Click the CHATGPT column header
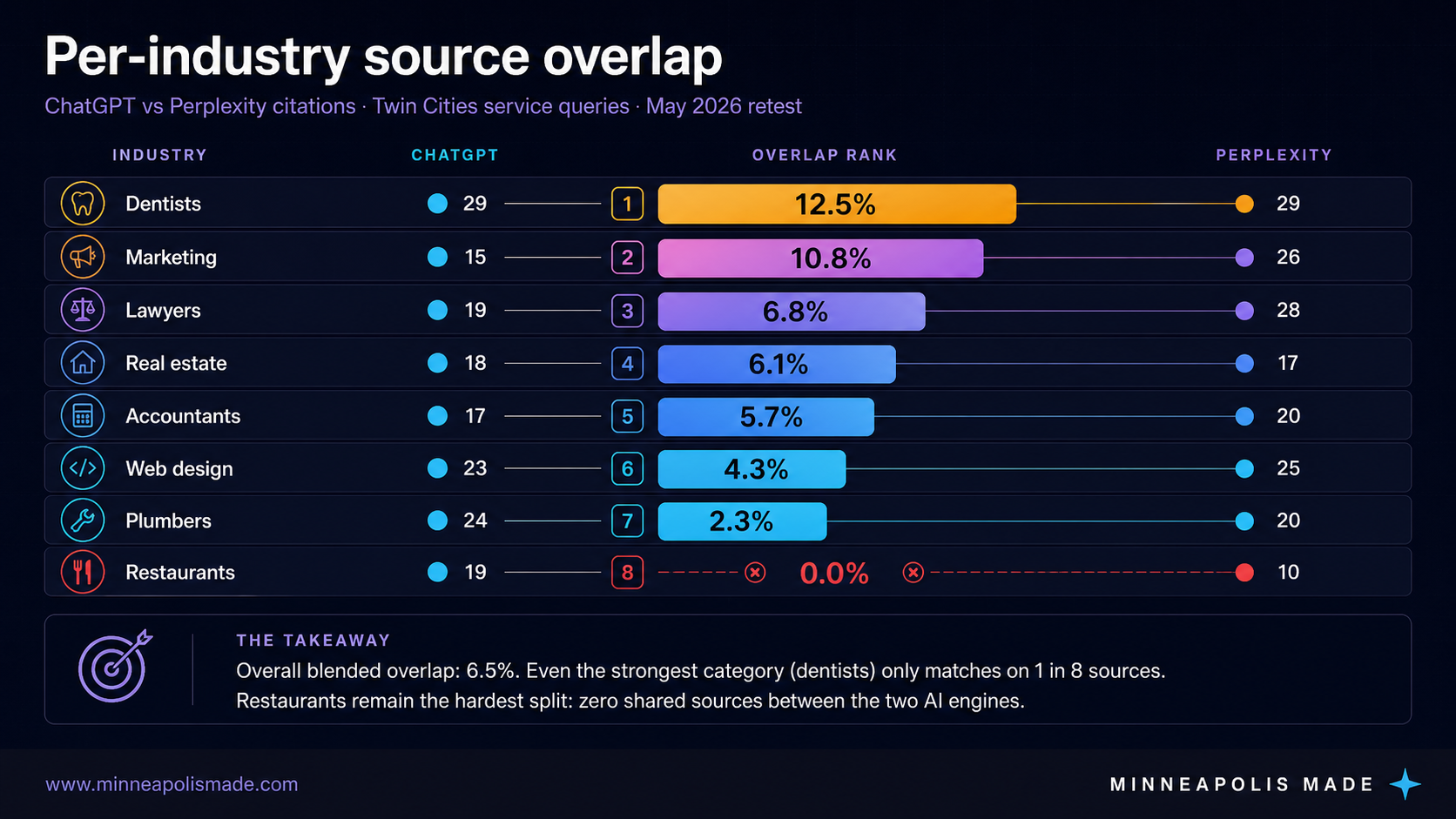Screen dimensions: 1456x819 point(455,155)
